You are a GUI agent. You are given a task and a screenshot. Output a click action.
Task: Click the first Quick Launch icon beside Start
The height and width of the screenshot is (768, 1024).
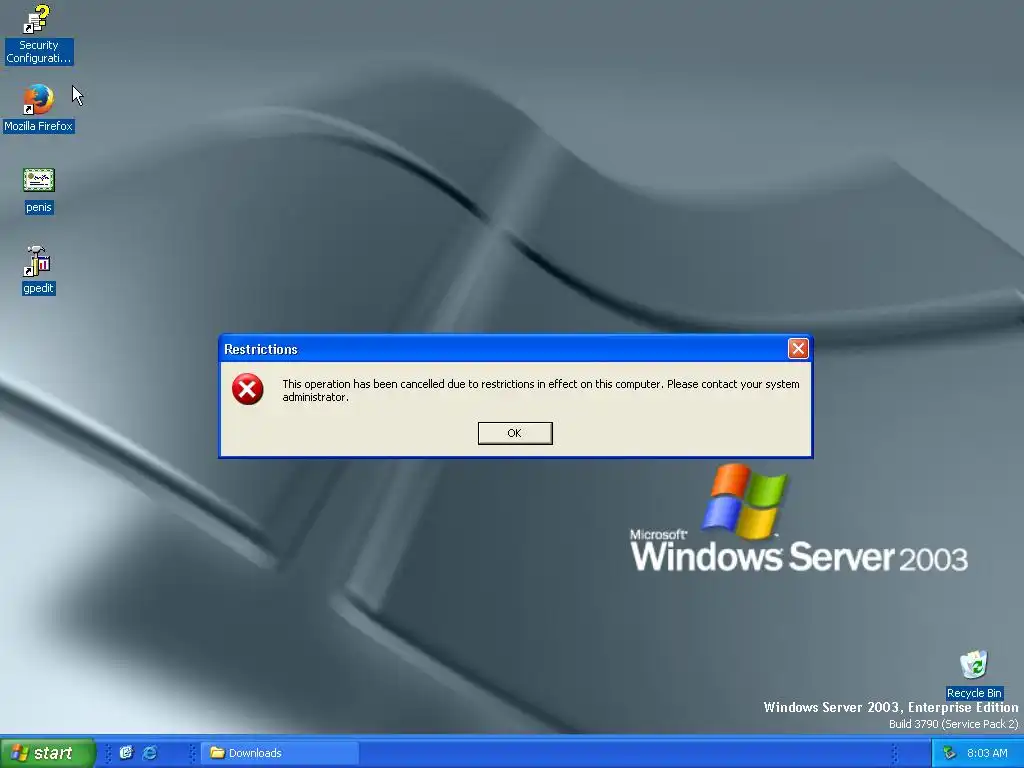(126, 753)
